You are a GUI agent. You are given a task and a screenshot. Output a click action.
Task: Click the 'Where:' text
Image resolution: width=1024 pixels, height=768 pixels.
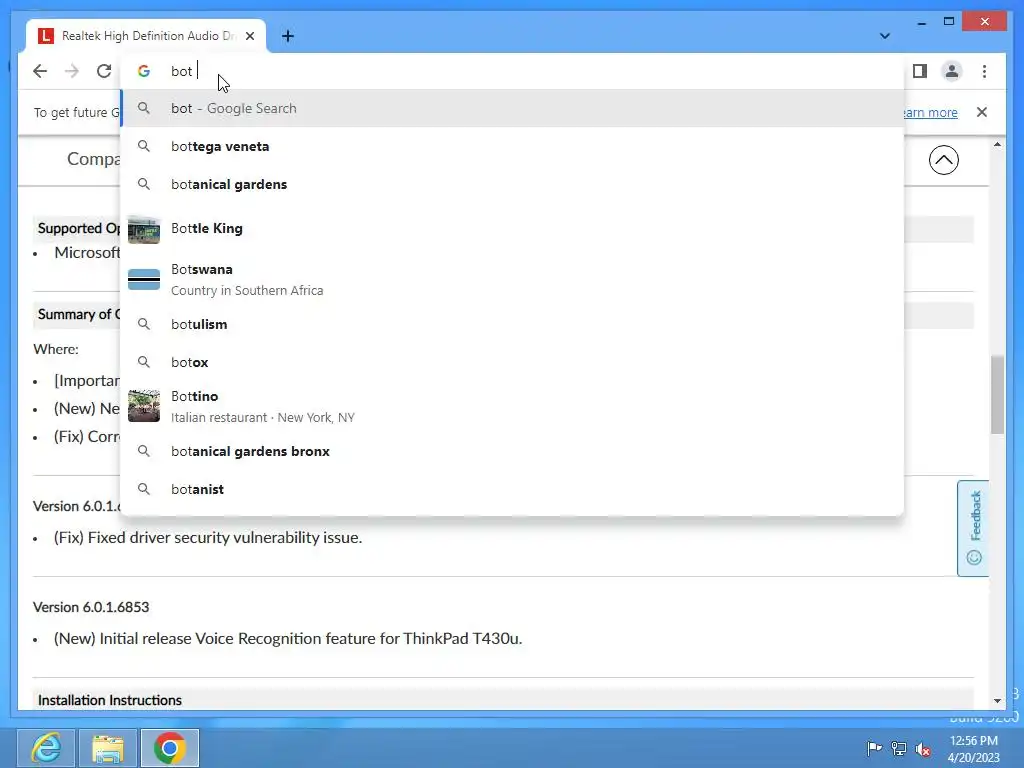coord(56,349)
